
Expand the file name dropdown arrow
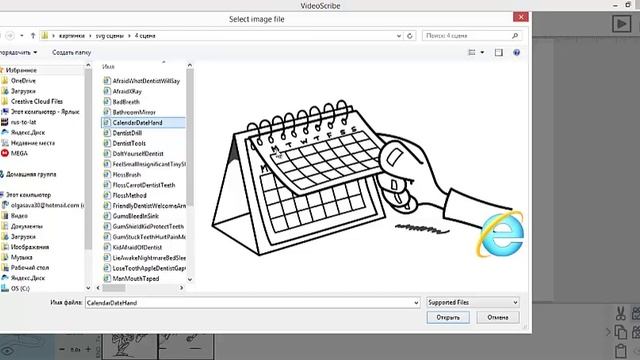pyautogui.click(x=416, y=303)
